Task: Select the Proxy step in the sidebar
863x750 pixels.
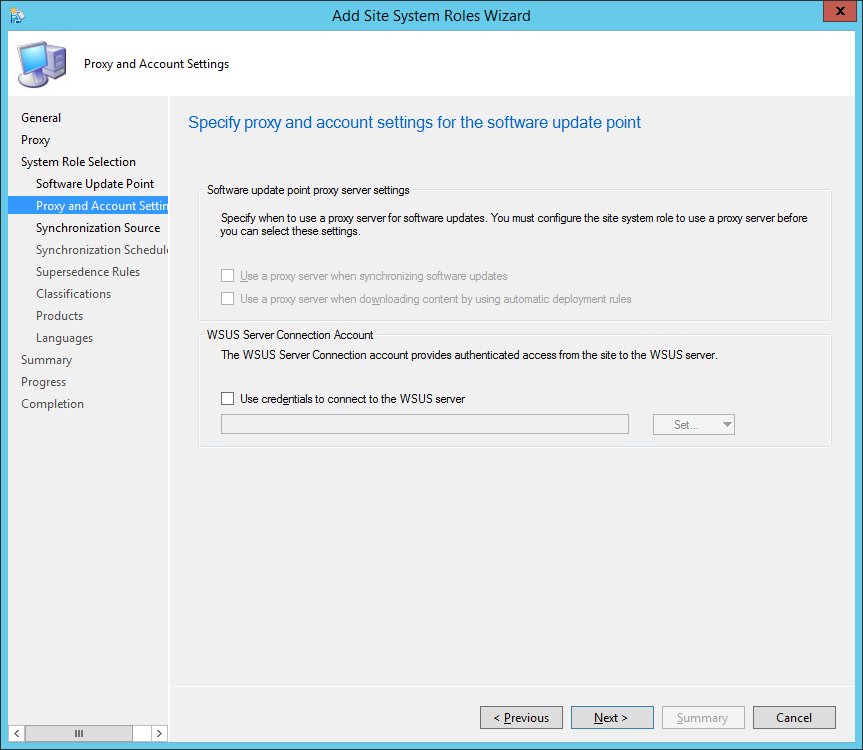Action: point(35,140)
